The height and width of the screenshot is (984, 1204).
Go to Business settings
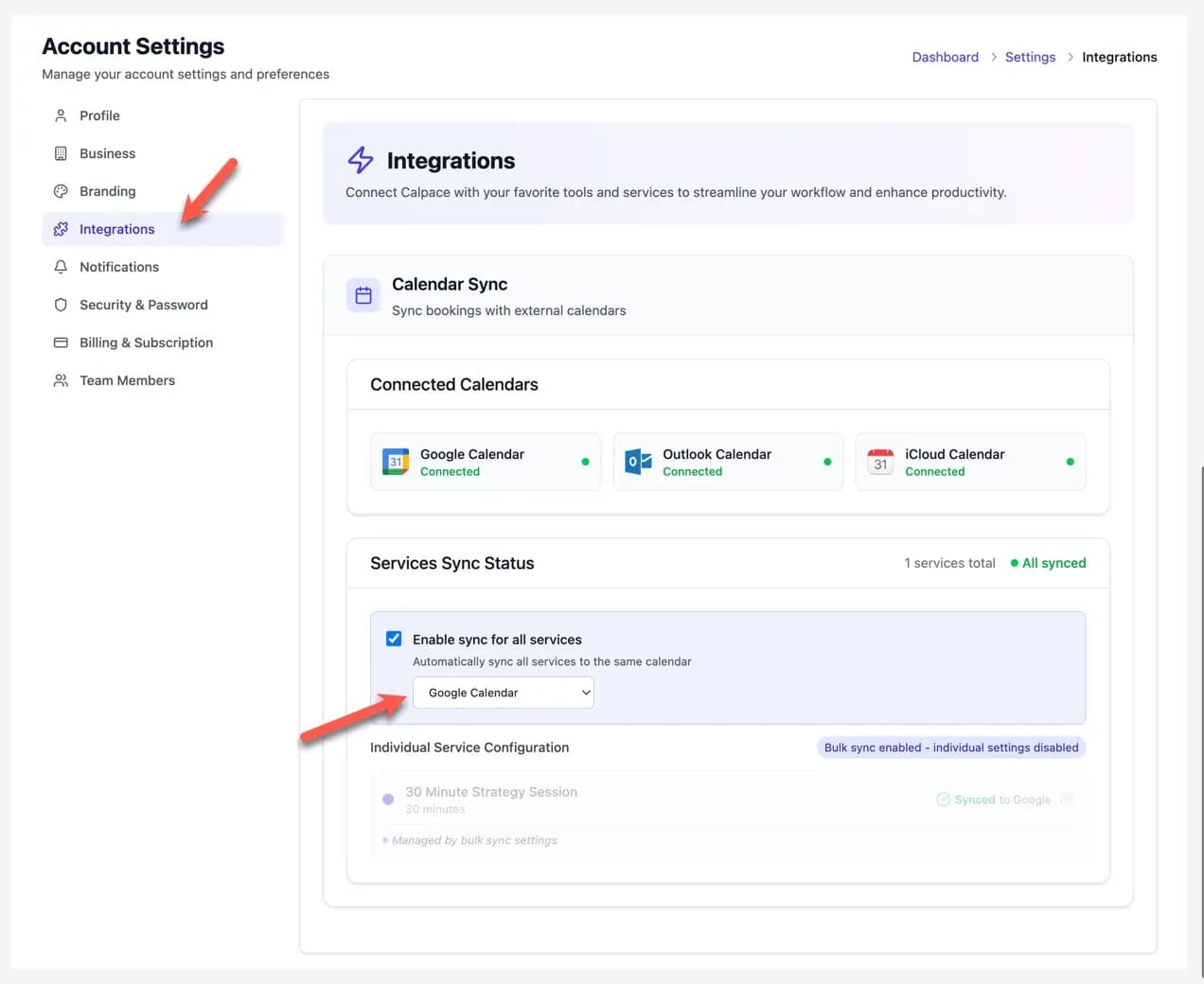(163, 153)
